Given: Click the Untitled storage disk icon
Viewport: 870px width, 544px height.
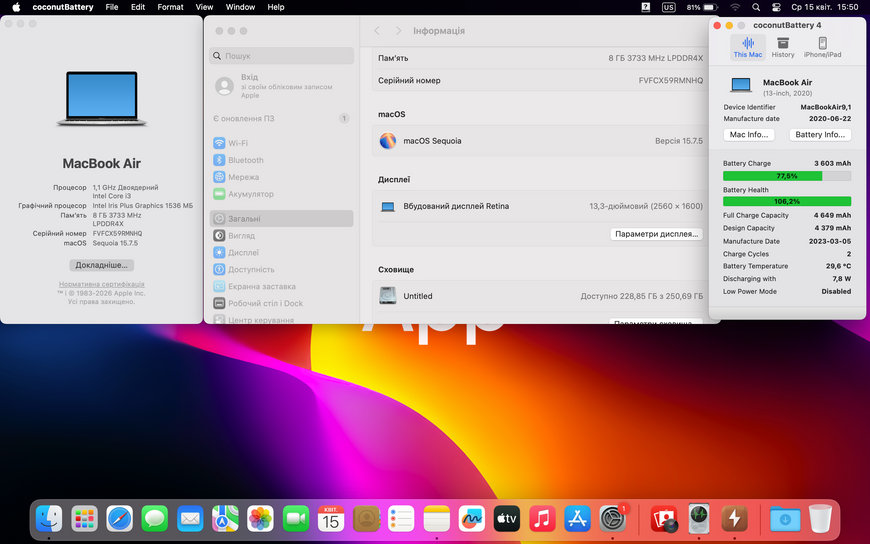Looking at the screenshot, I should (x=387, y=296).
